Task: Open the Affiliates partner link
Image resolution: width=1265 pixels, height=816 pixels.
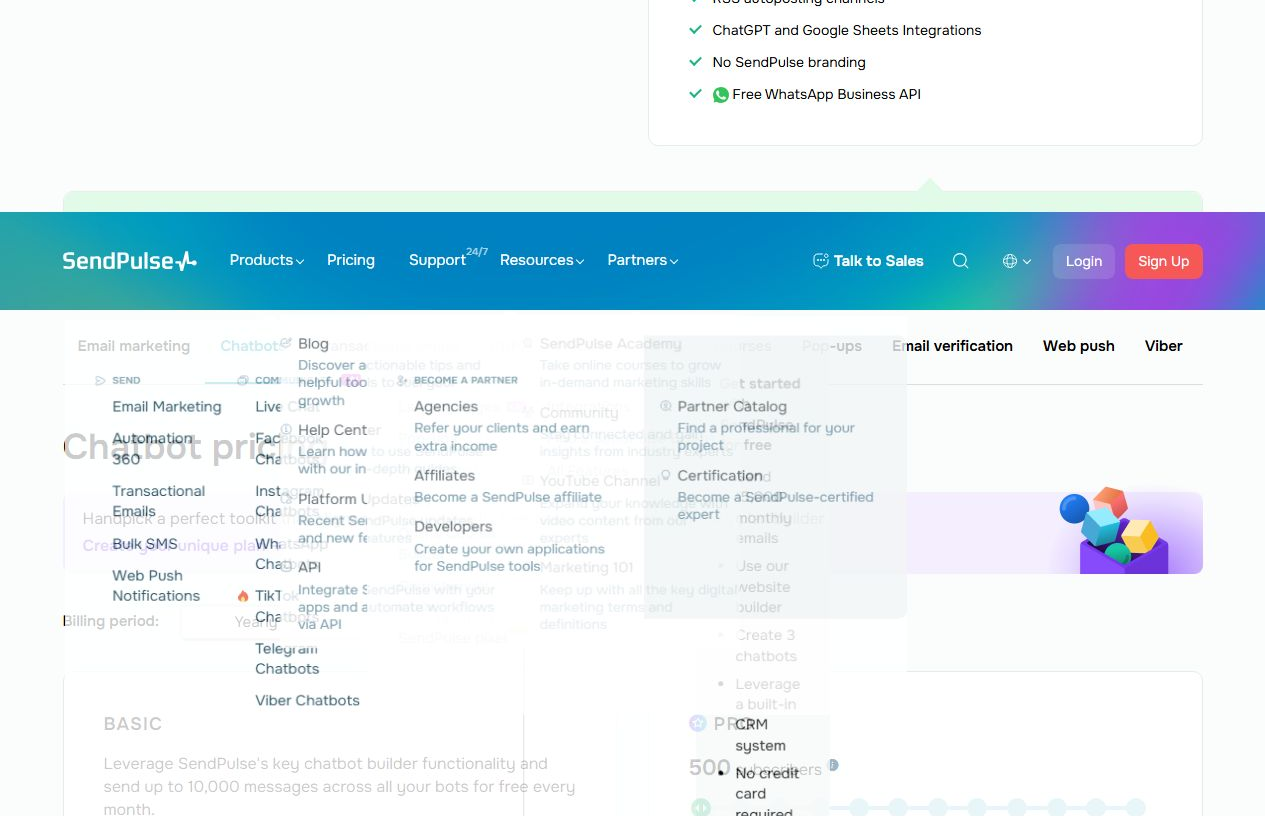Action: pyautogui.click(x=445, y=475)
